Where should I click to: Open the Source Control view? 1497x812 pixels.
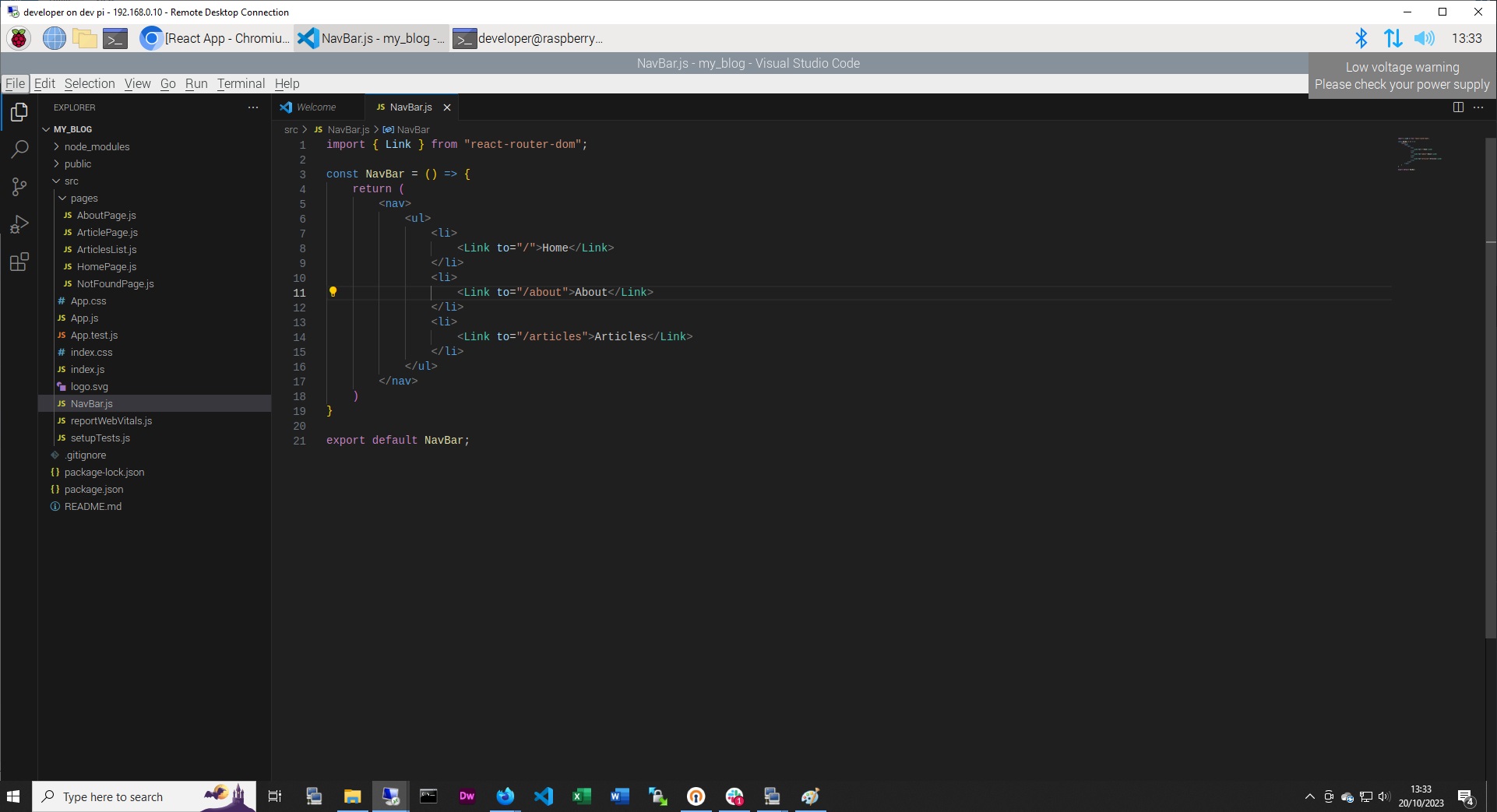19,187
